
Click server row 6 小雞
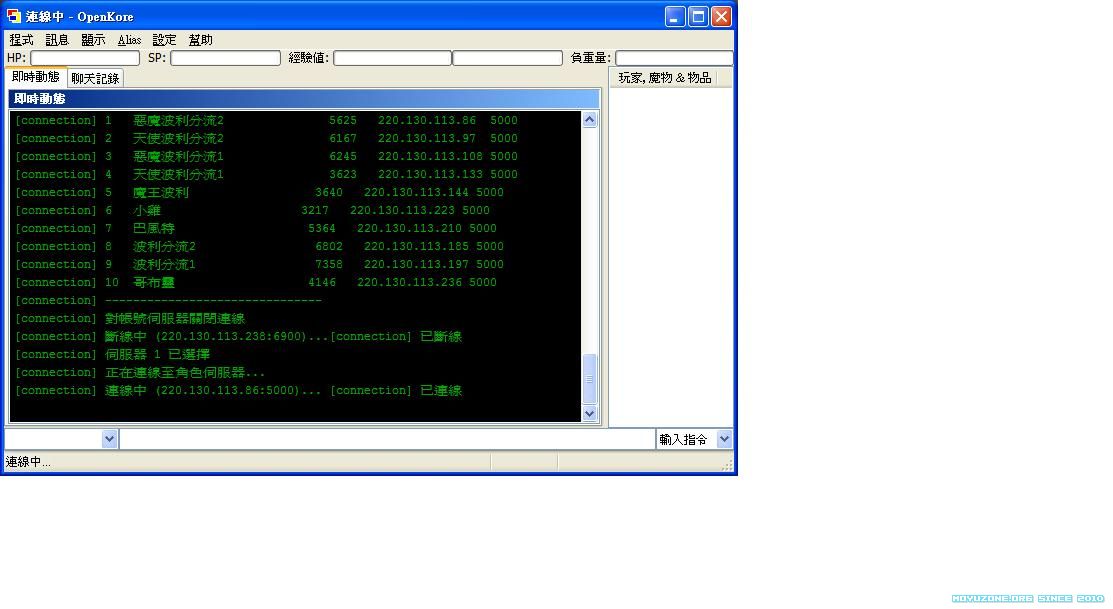click(252, 211)
